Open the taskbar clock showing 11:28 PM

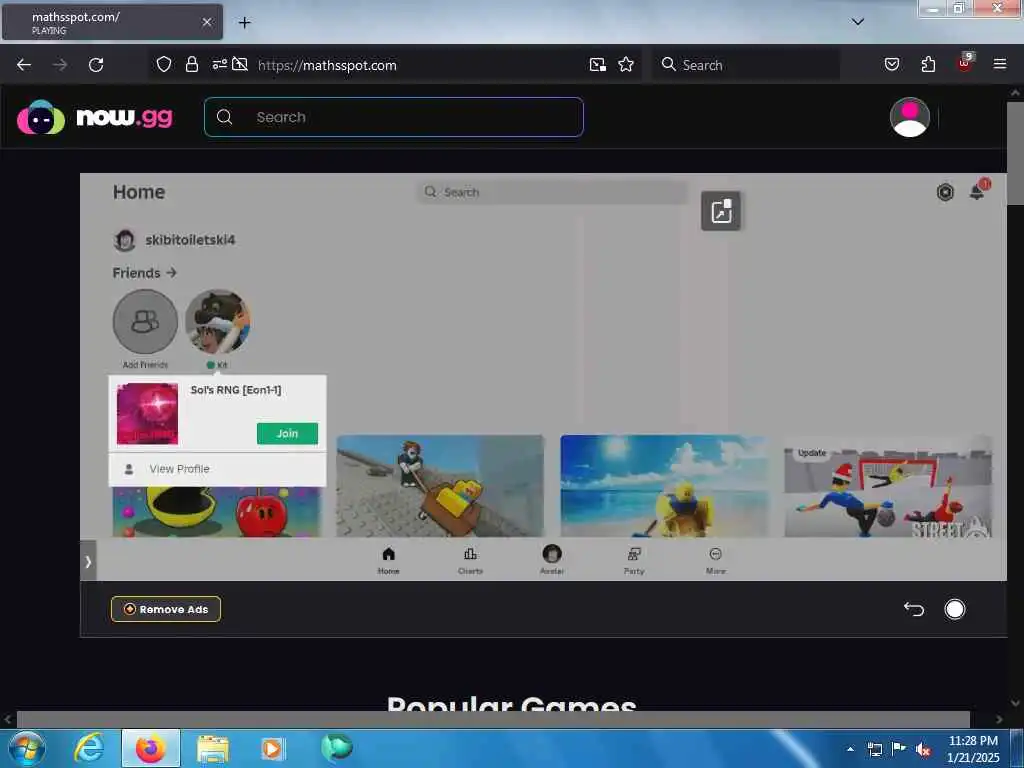coord(973,748)
